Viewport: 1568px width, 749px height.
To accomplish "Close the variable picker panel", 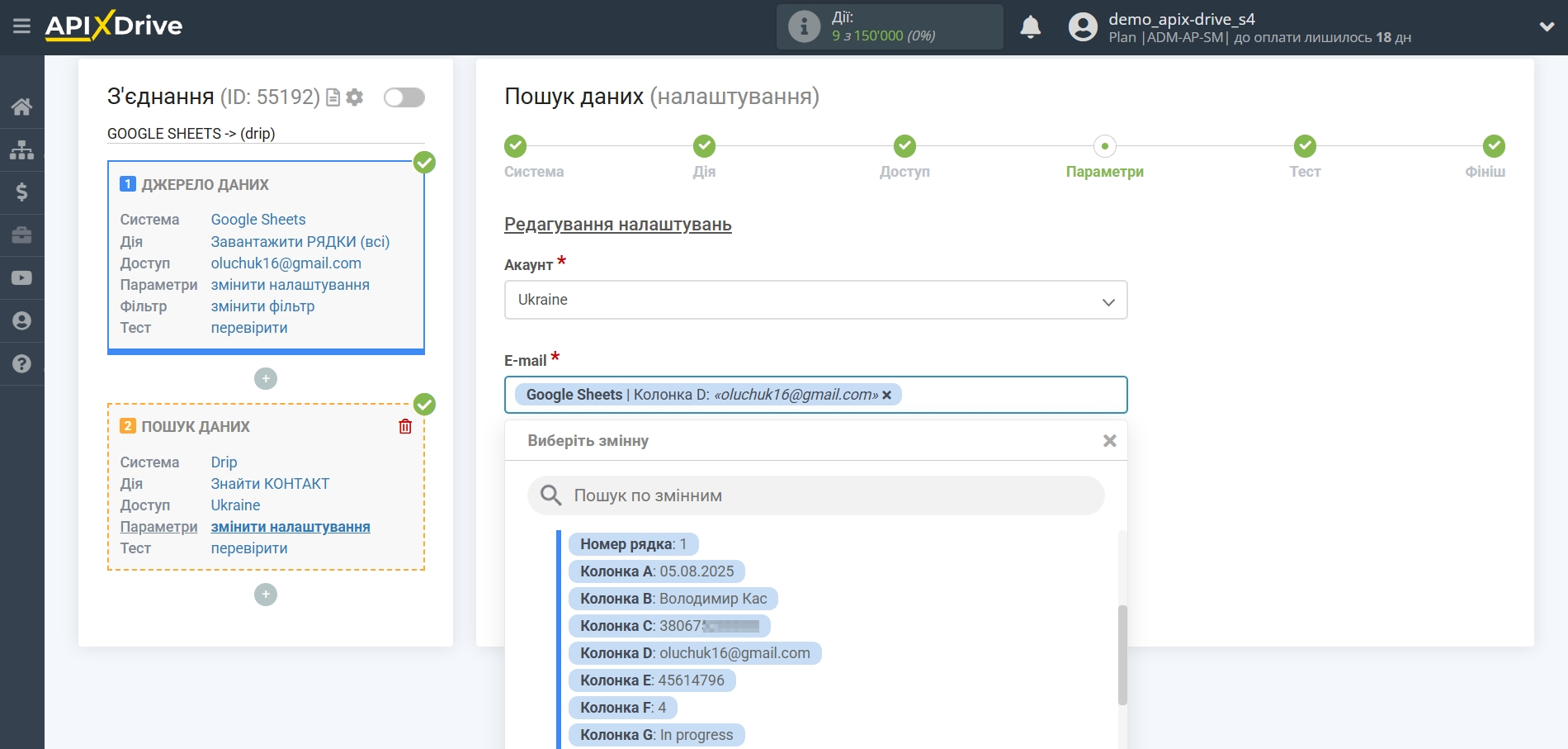I will pos(1110,441).
